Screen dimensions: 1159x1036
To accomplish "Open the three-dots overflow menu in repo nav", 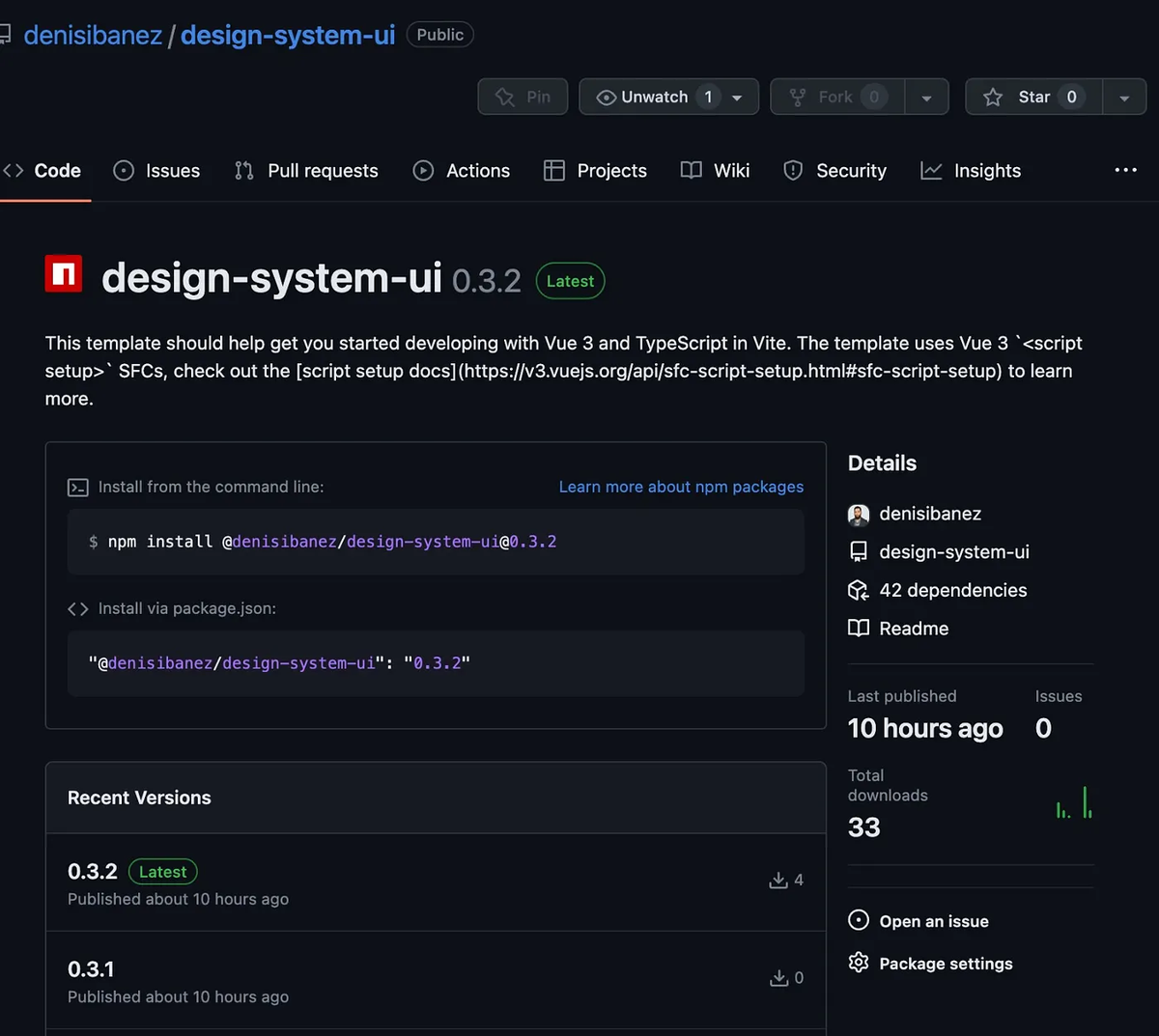I will (1126, 170).
